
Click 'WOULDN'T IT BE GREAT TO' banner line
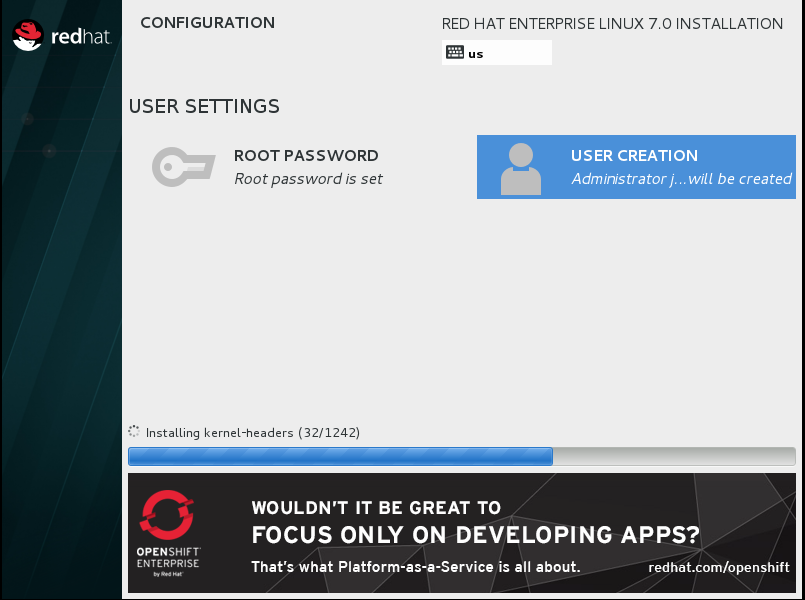[376, 508]
